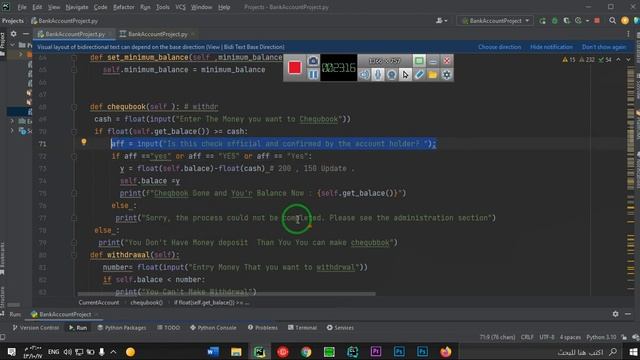Stop recording with the red square button
Screen dimensions: 640x360
click(x=294, y=68)
